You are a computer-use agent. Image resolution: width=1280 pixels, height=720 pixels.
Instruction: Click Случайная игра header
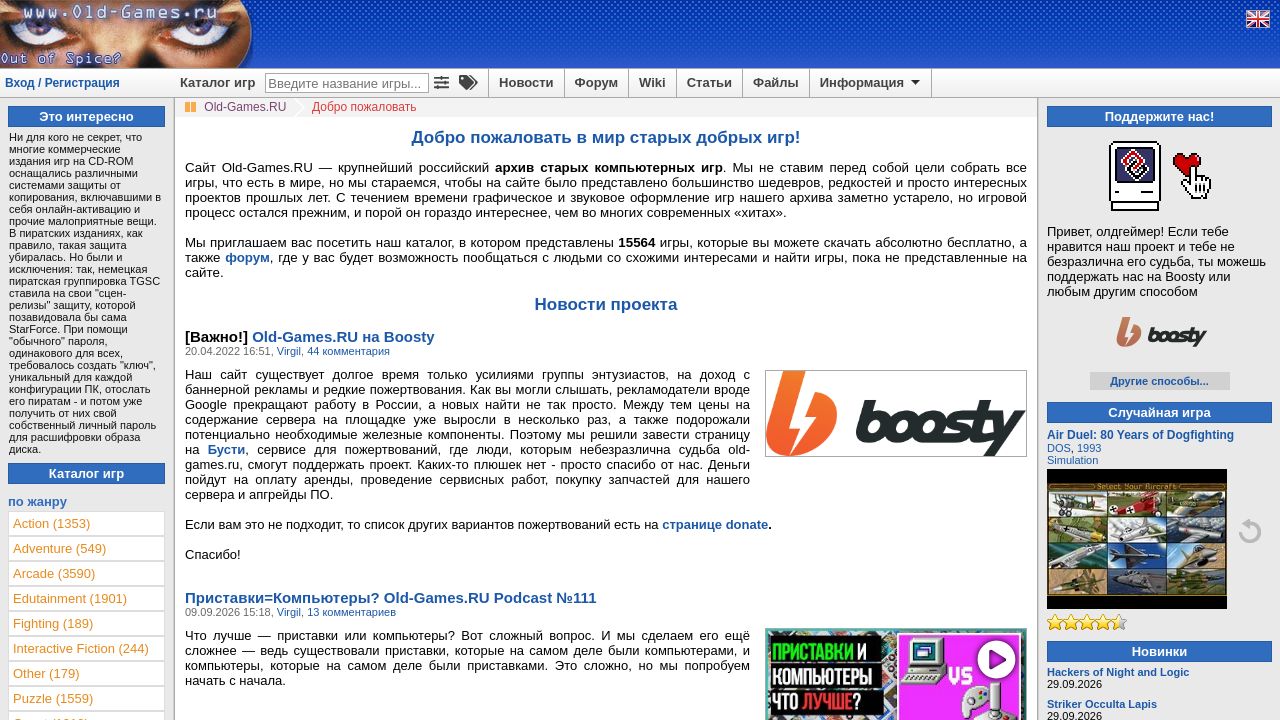[x=1159, y=413]
